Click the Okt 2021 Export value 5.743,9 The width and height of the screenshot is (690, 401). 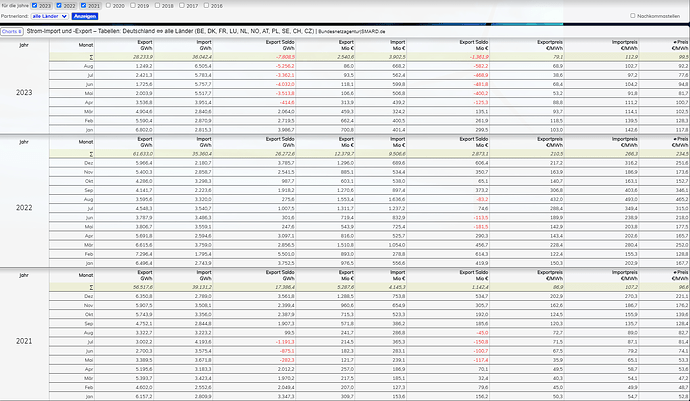[x=144, y=315]
